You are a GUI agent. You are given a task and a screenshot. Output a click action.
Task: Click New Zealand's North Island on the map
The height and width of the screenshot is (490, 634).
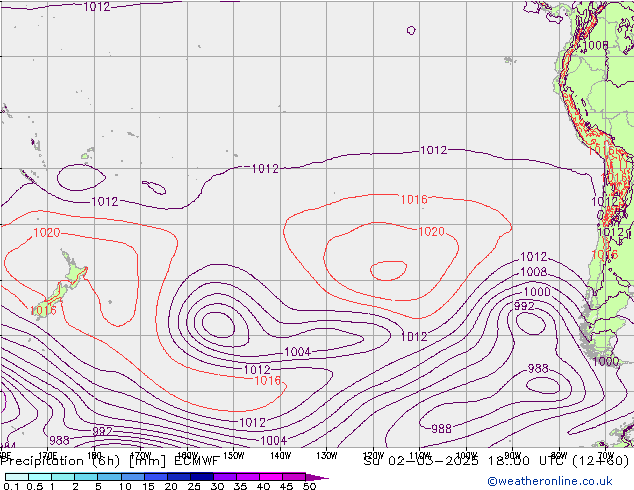click(74, 271)
